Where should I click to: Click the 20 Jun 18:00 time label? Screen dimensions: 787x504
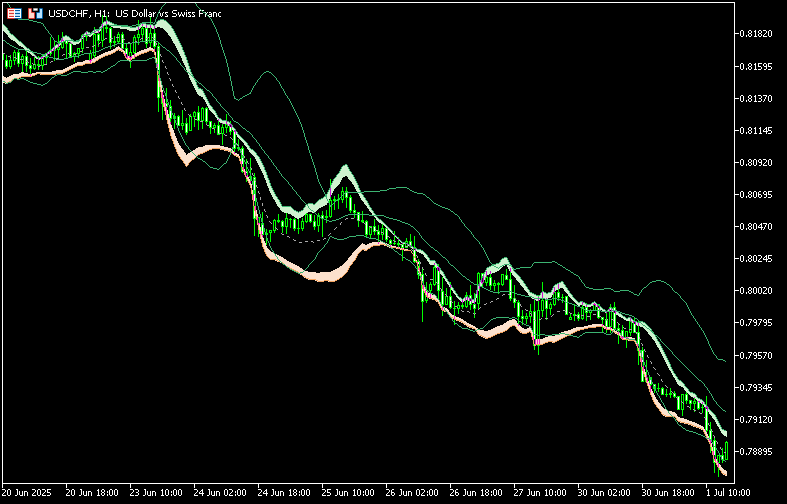(x=92, y=492)
